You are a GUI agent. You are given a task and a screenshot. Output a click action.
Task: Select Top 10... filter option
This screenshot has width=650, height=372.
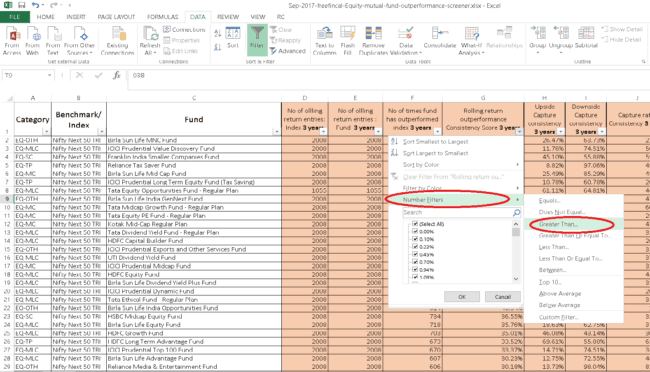(x=574, y=282)
